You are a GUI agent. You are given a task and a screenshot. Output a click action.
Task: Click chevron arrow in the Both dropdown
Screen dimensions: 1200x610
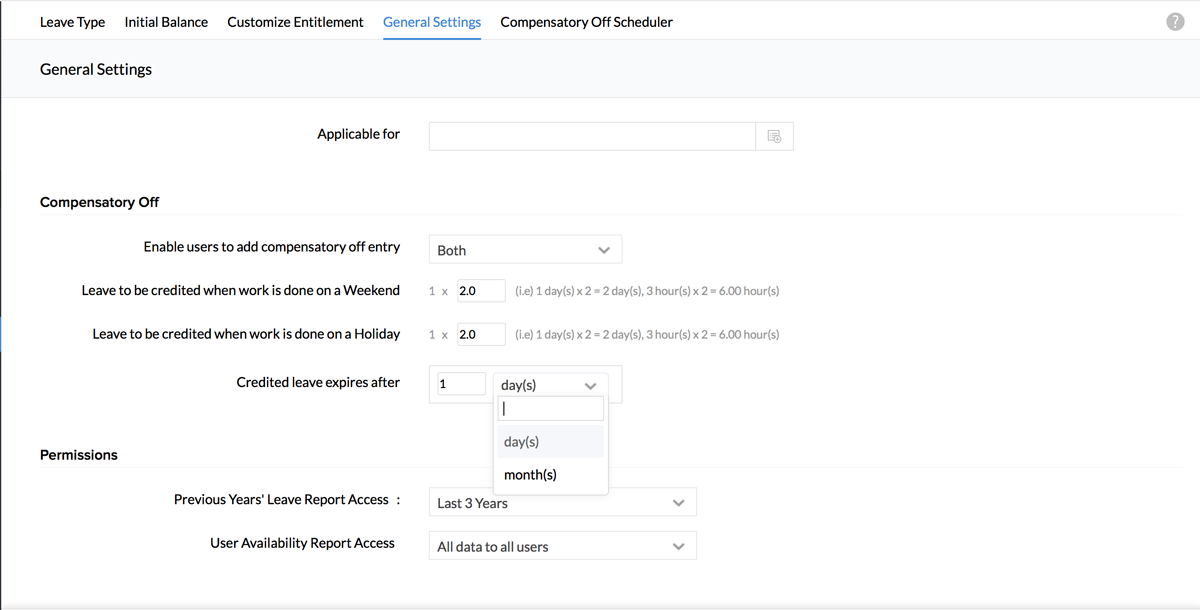tap(603, 250)
